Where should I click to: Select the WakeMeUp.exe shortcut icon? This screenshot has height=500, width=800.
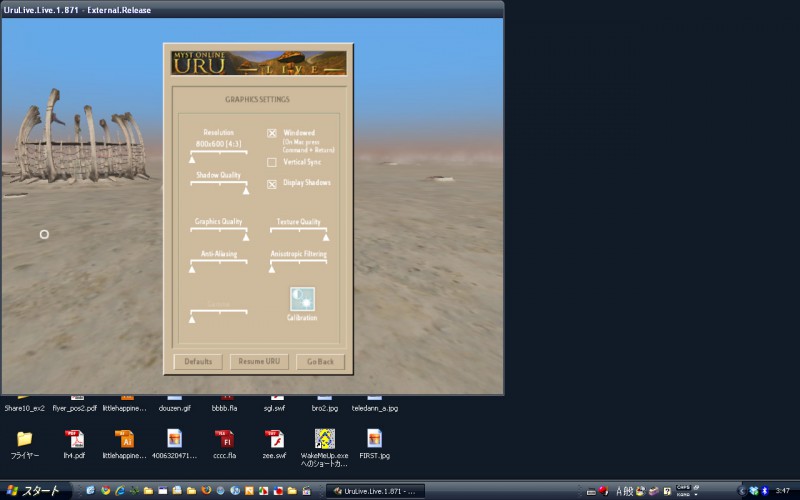coord(324,439)
